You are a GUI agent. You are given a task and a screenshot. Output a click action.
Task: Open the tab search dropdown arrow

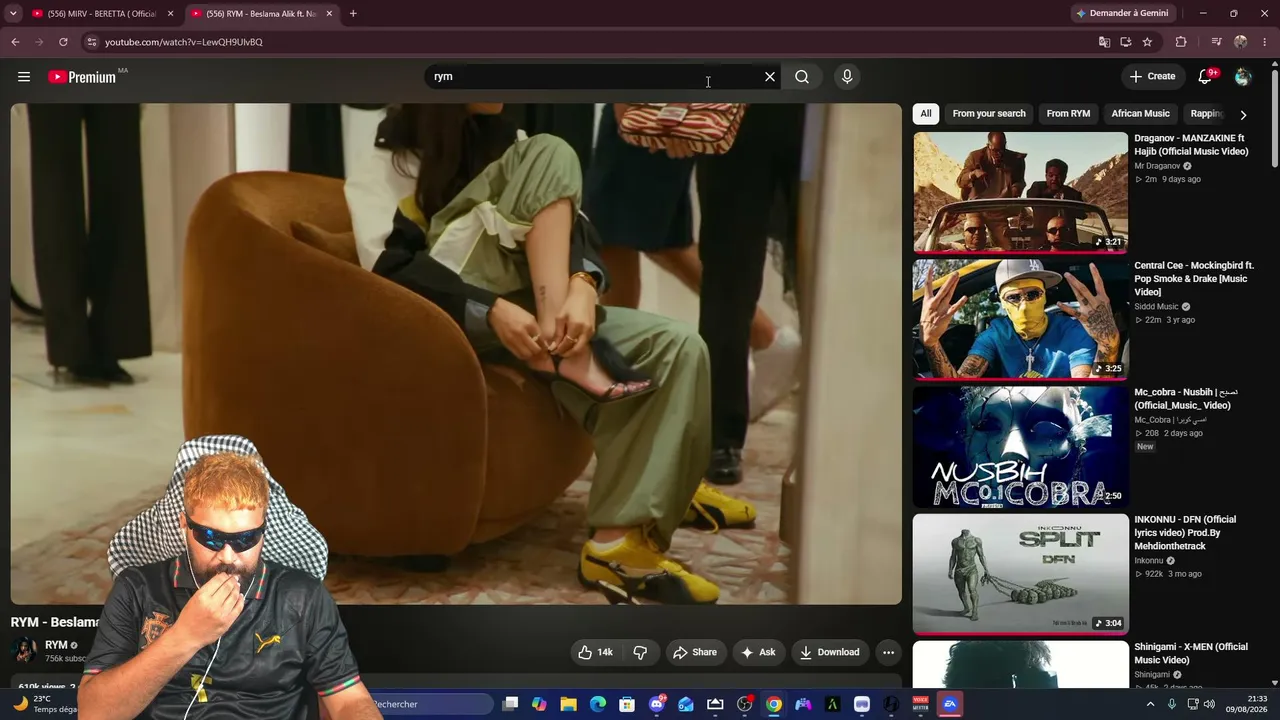[x=13, y=14]
